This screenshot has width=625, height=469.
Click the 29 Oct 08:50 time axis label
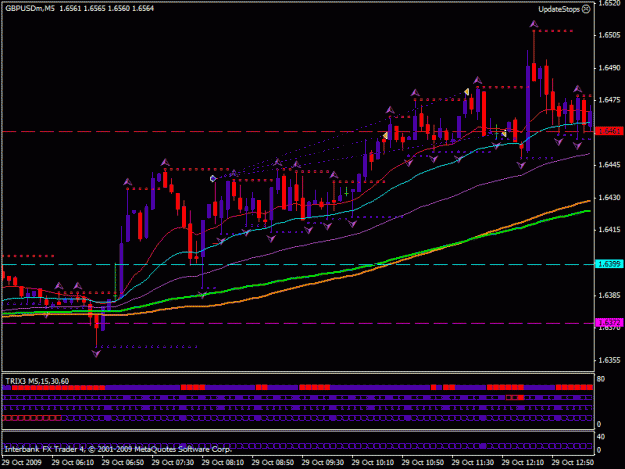click(x=273, y=462)
